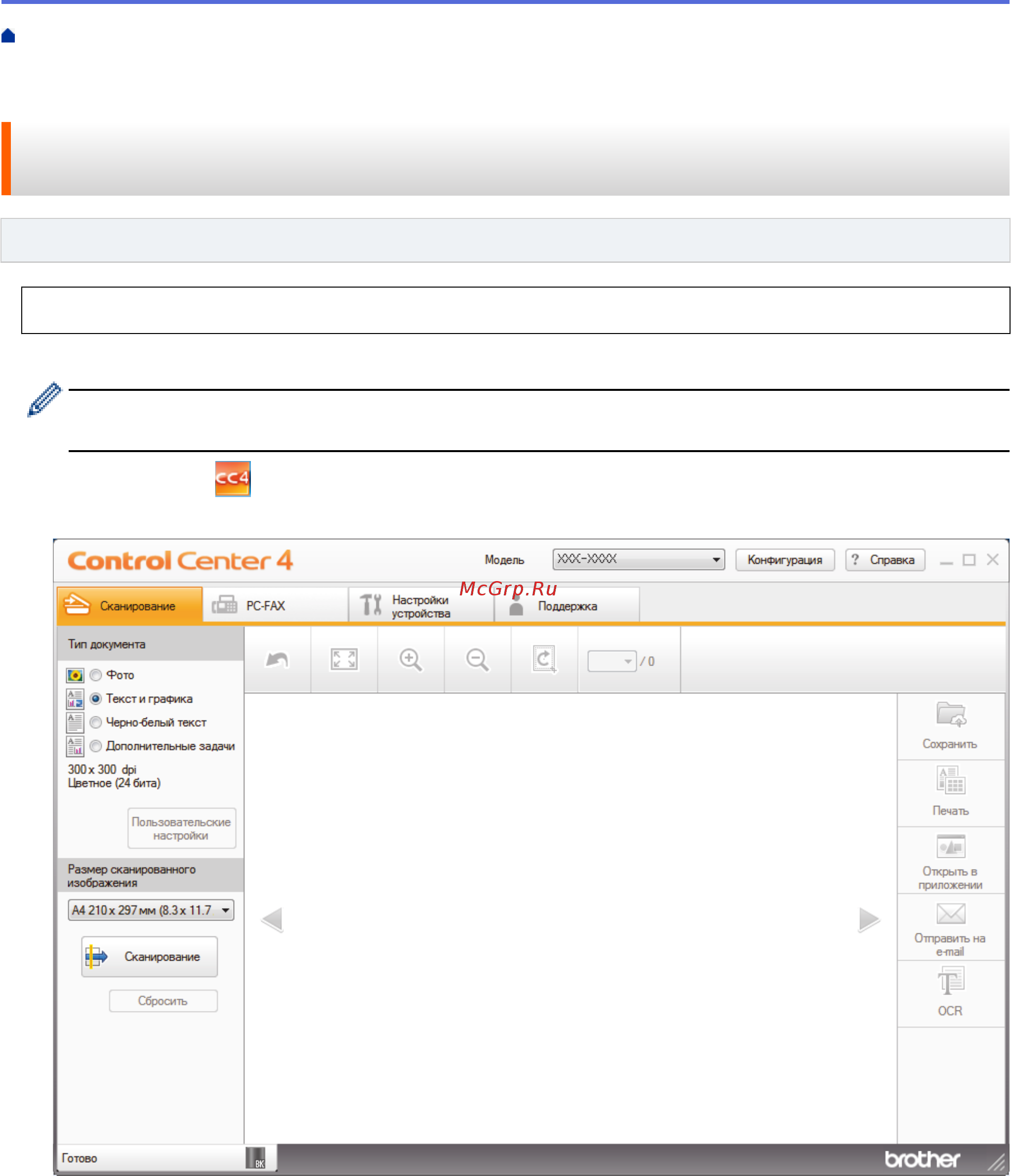1011x1176 pixels.
Task: Click Открыть в приложении icon
Action: coord(951,846)
